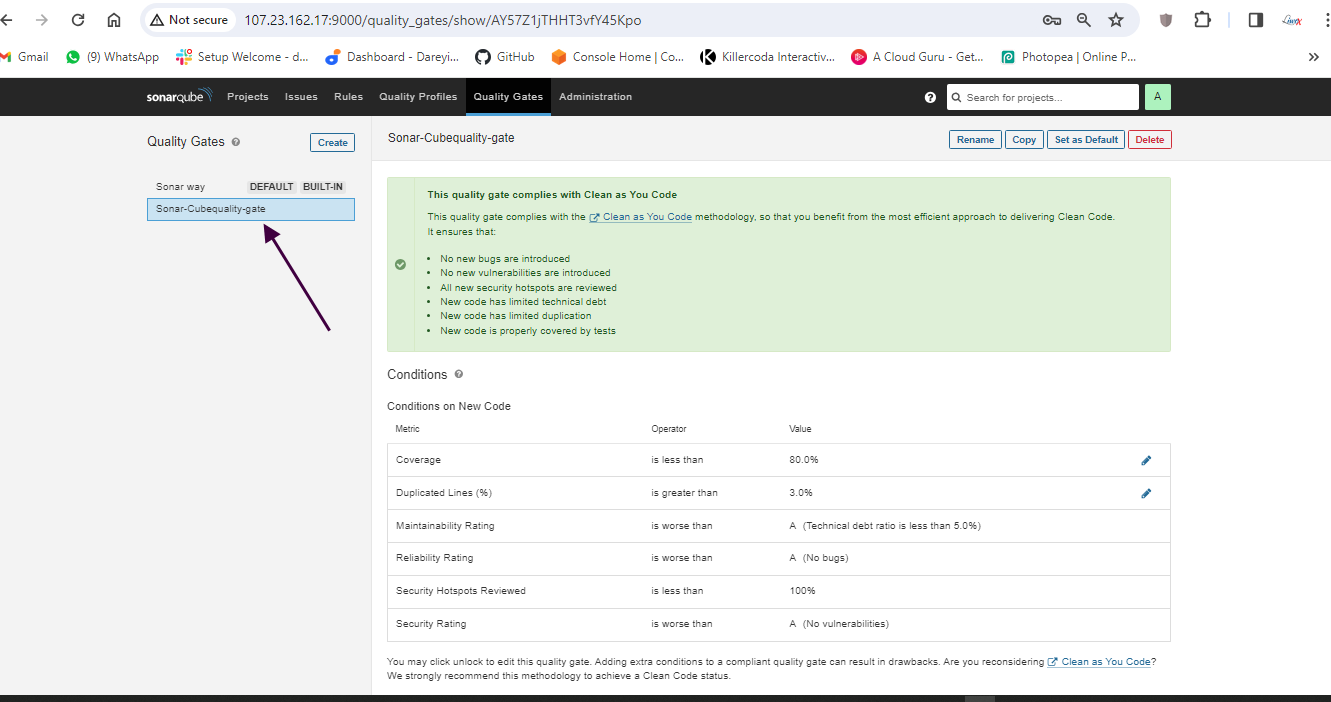Open the Clean as You Code link in green box

click(x=646, y=217)
